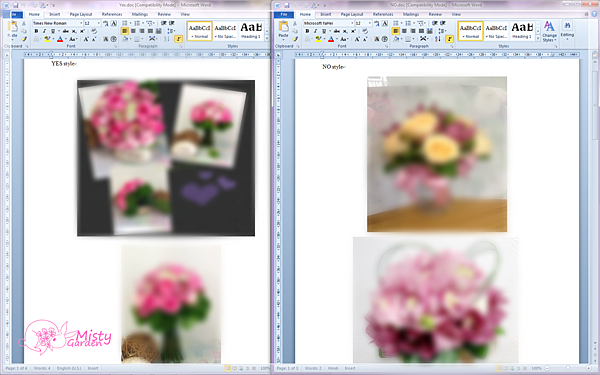Open the Insert tab in Yes.doc

pos(55,15)
